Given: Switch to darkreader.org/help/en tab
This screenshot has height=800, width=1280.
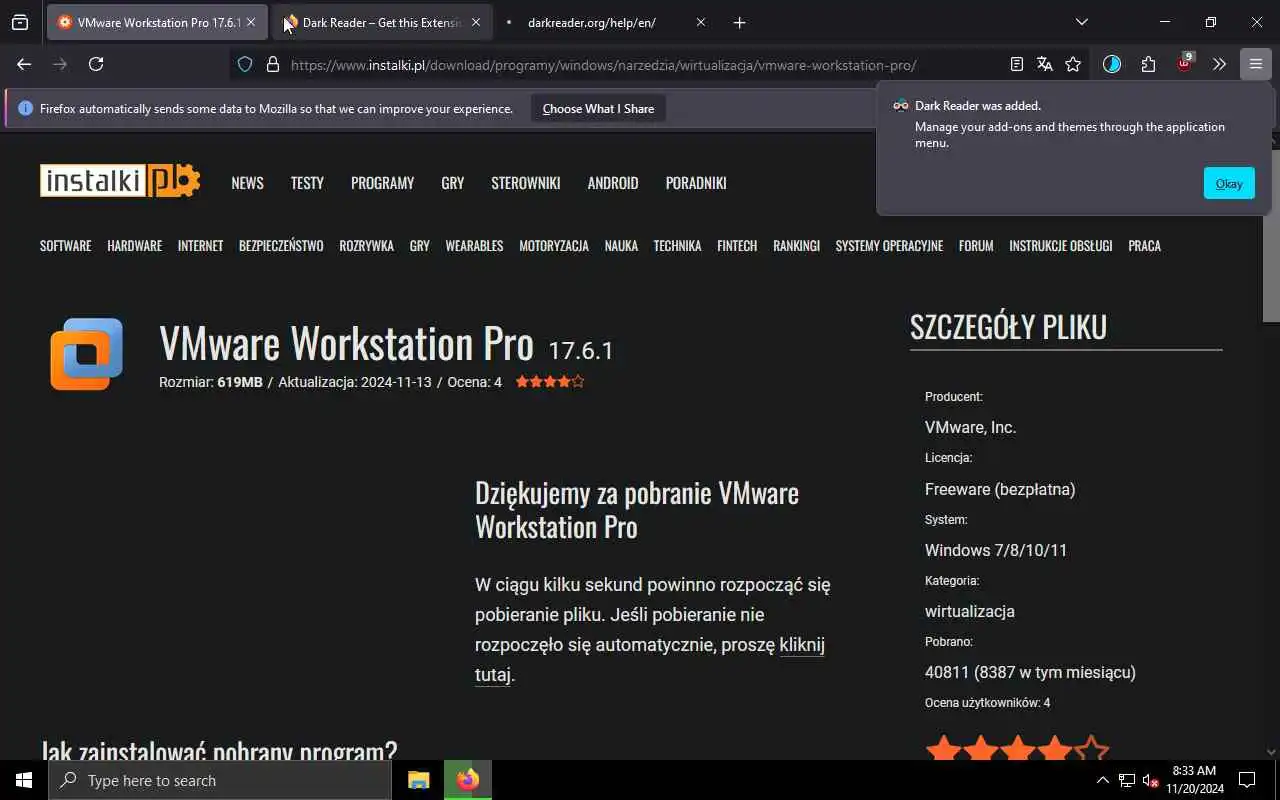Looking at the screenshot, I should coord(607,22).
